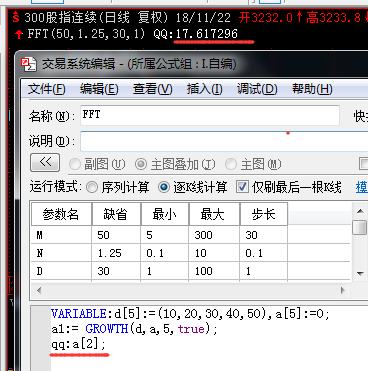Image resolution: width=368 pixels, height=371 pixels.
Task: Click the parameter table vertical scrollbar thumb
Action: tap(360, 227)
